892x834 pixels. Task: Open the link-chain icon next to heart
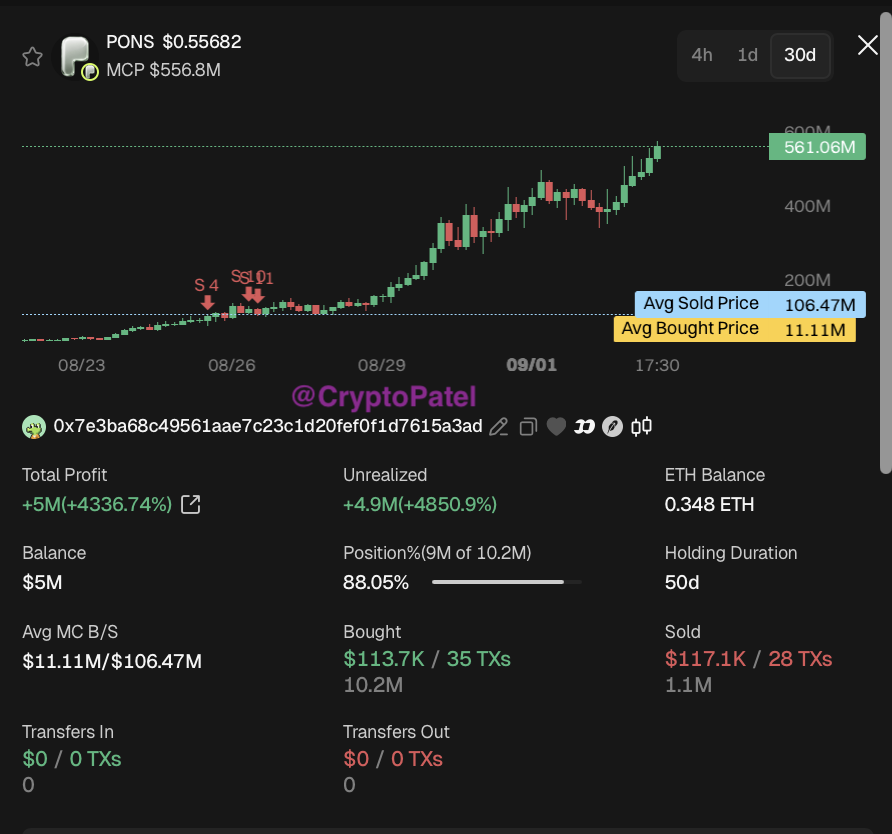(x=584, y=427)
